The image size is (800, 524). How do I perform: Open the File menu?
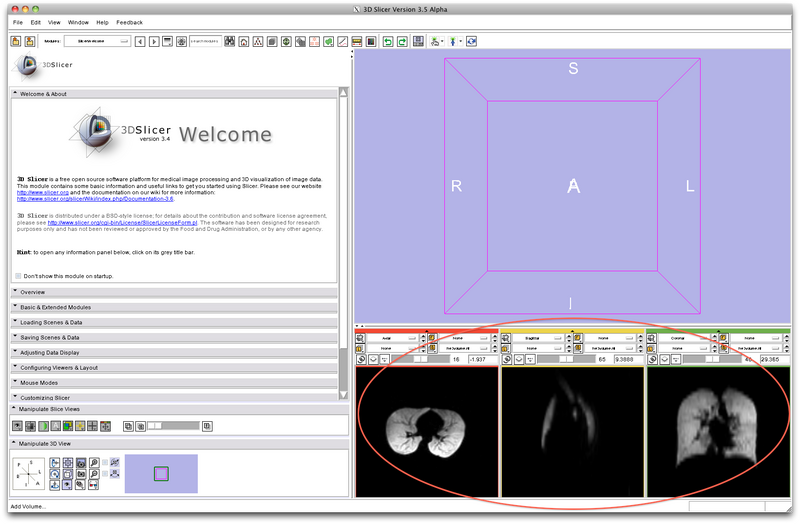click(18, 22)
